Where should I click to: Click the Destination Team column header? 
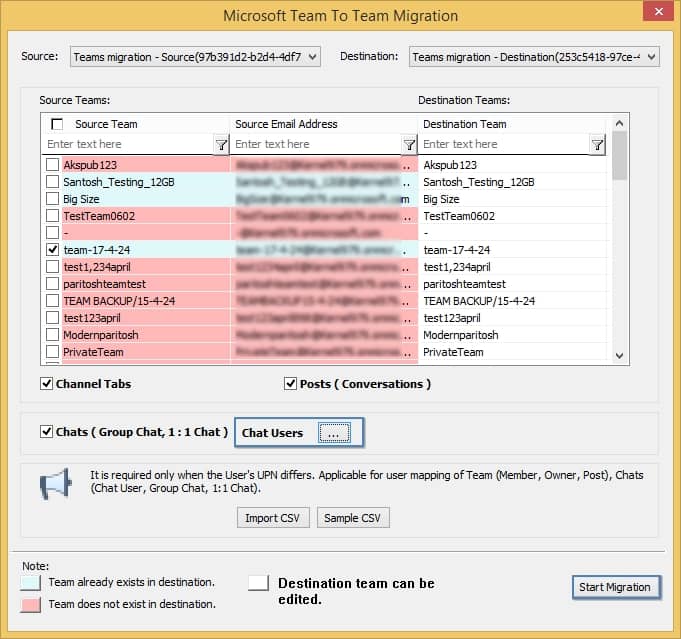click(x=512, y=124)
